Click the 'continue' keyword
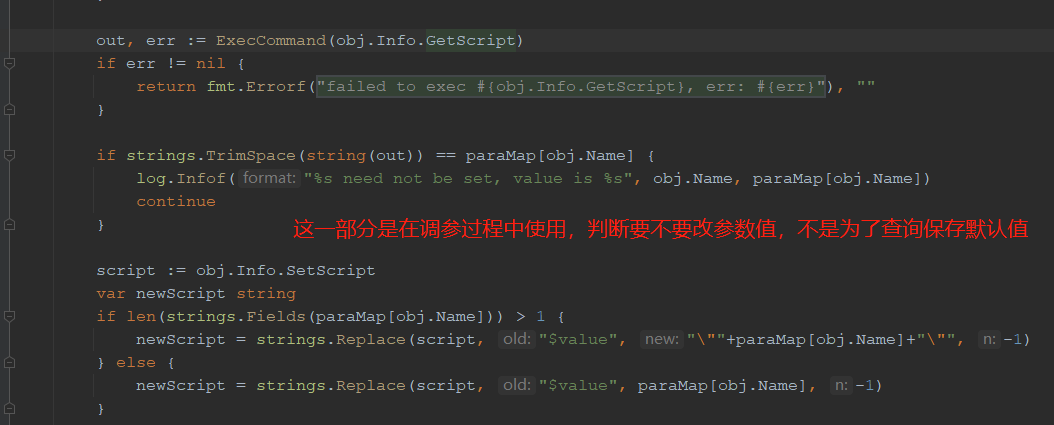 tap(176, 202)
